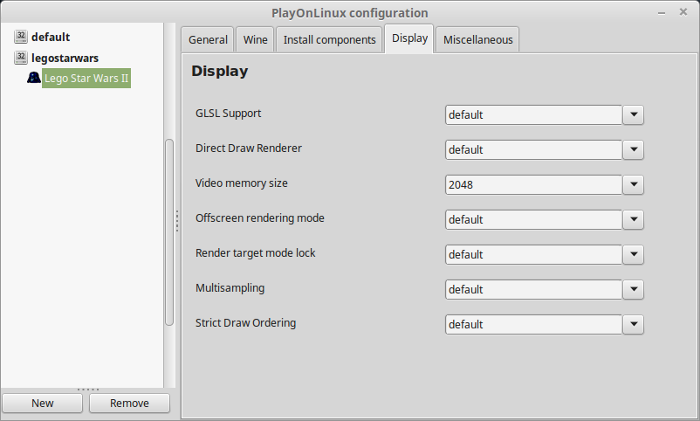
Task: Switch to the Wine tab
Action: (255, 40)
